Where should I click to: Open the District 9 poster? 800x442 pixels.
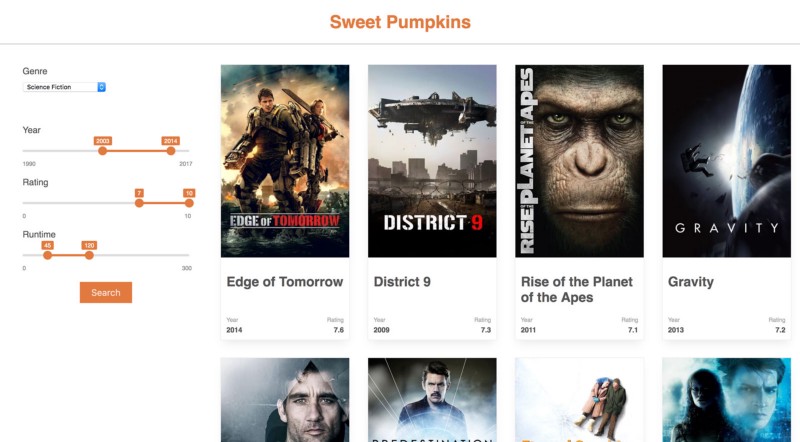pos(432,161)
